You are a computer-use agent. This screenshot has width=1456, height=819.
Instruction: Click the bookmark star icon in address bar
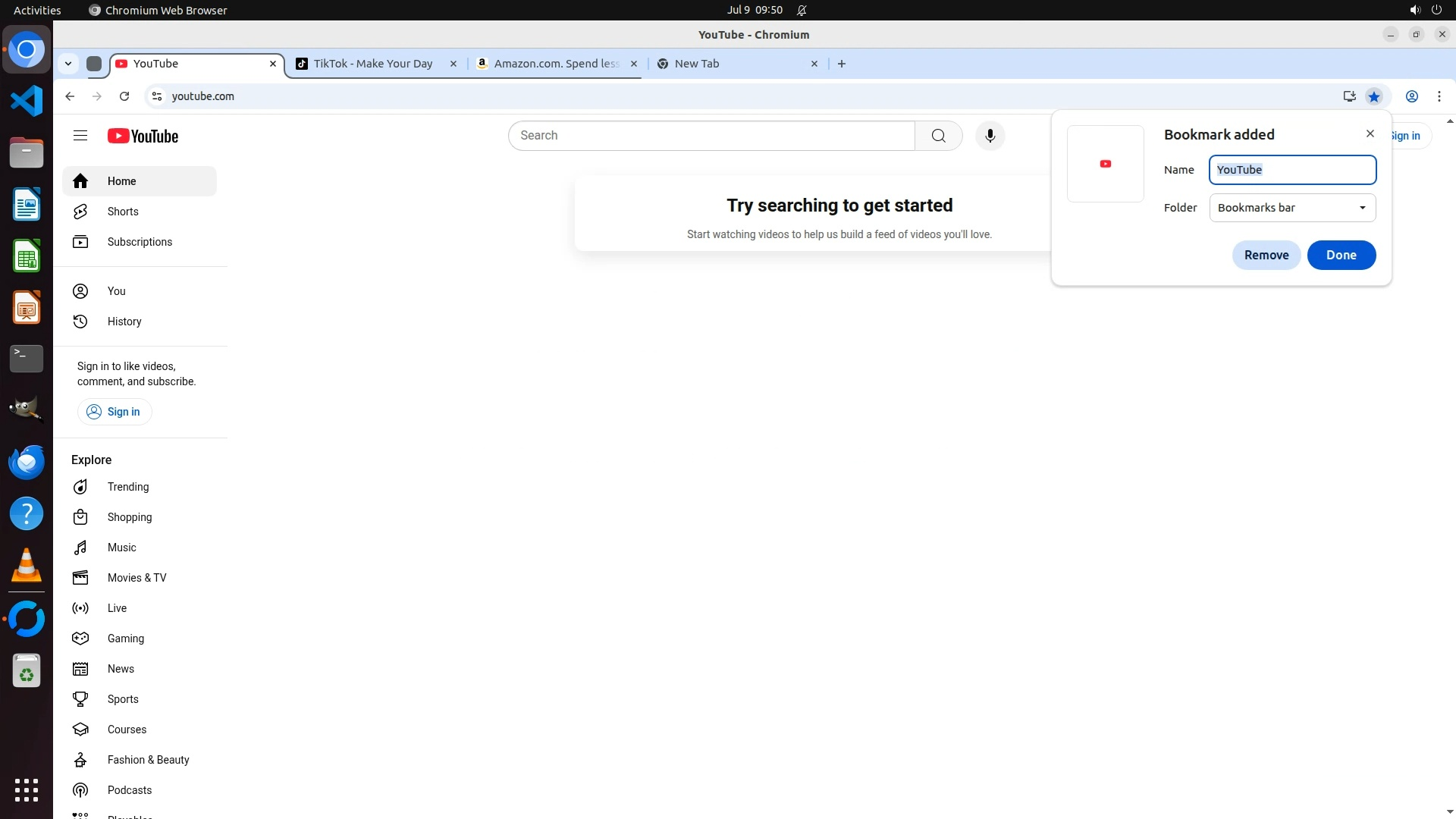(1374, 96)
